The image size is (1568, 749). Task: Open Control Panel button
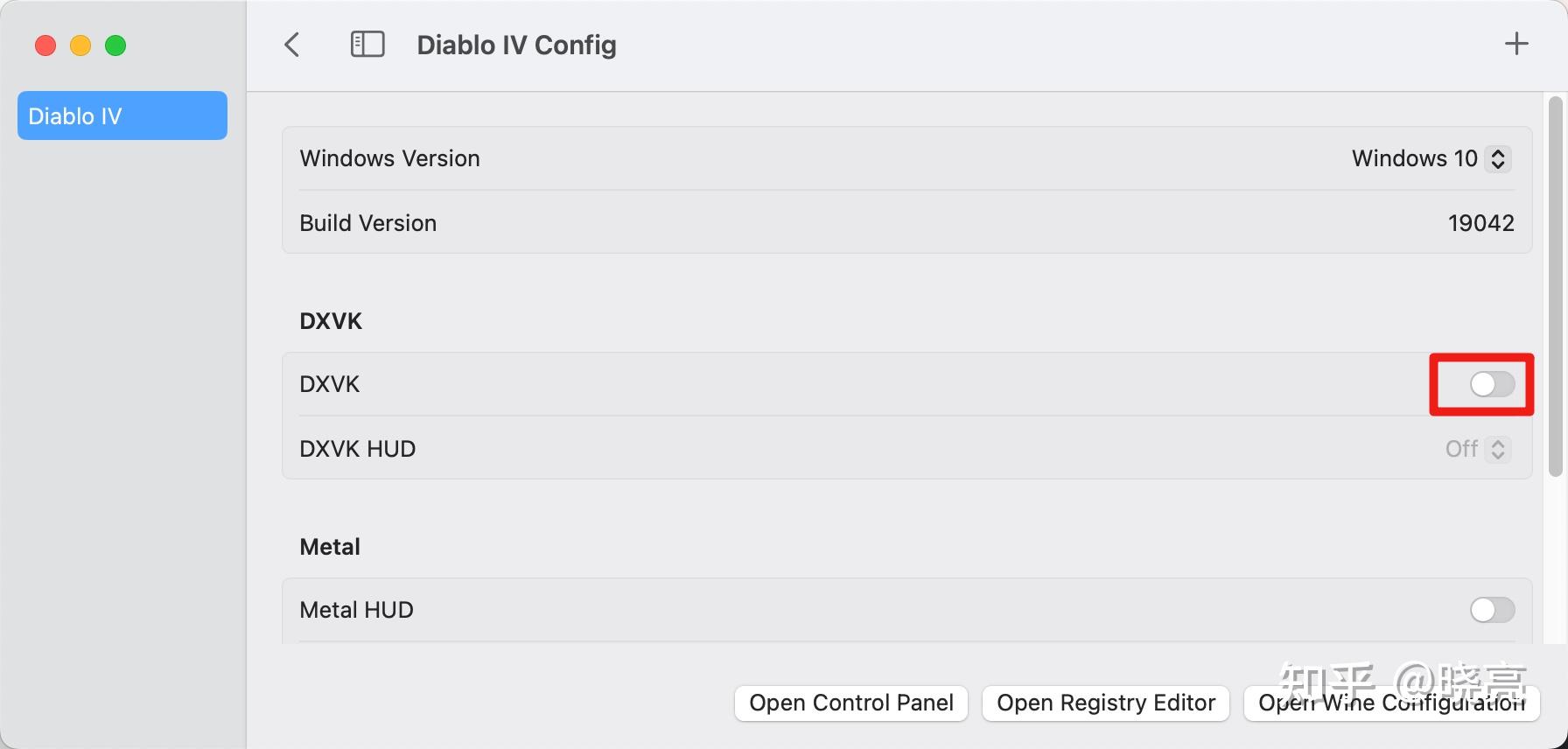click(851, 703)
